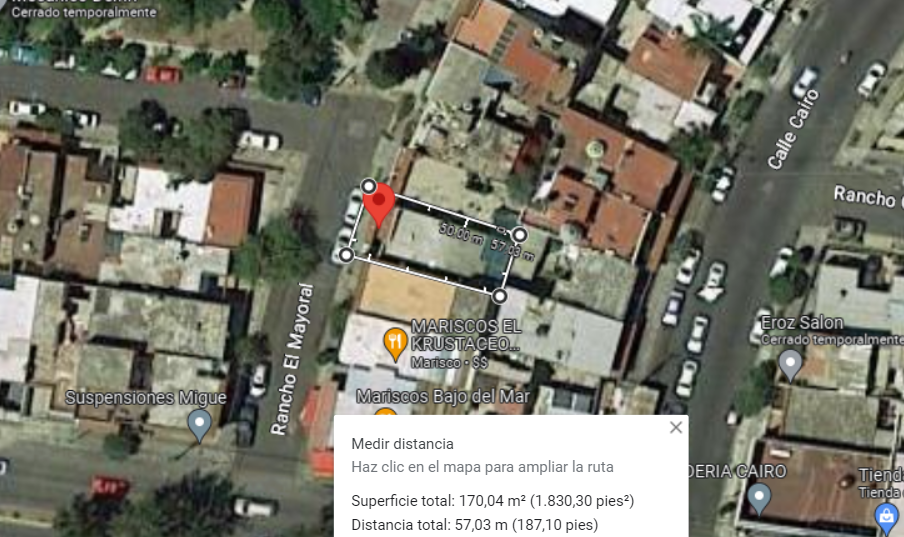Open the Mariscos Bajo del Mar label
904x537 pixels.
pyautogui.click(x=443, y=396)
